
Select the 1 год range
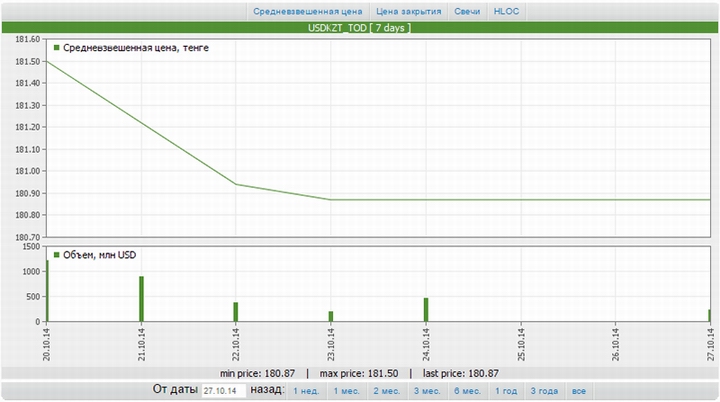pos(507,391)
